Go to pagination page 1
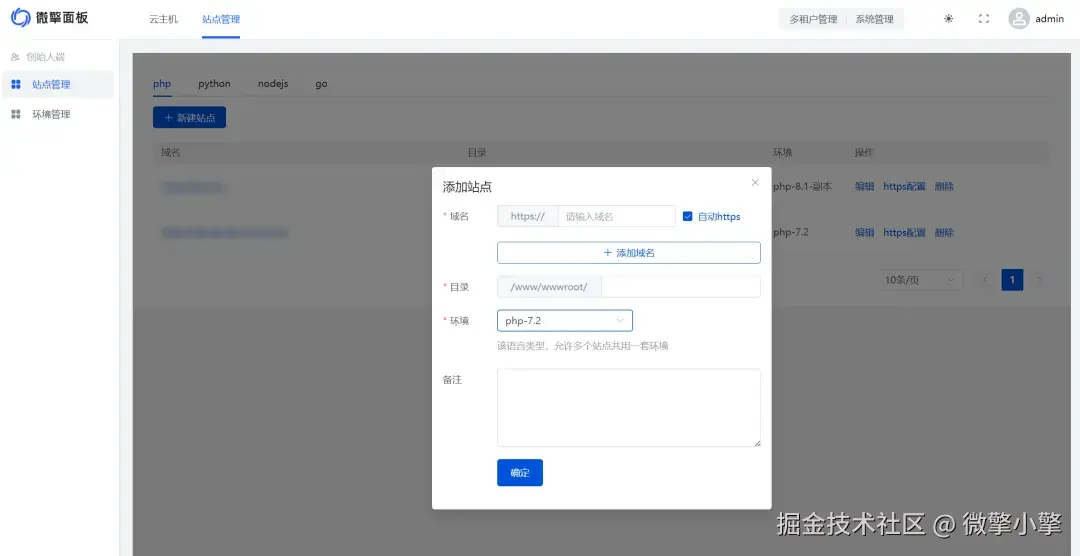 [x=1012, y=280]
